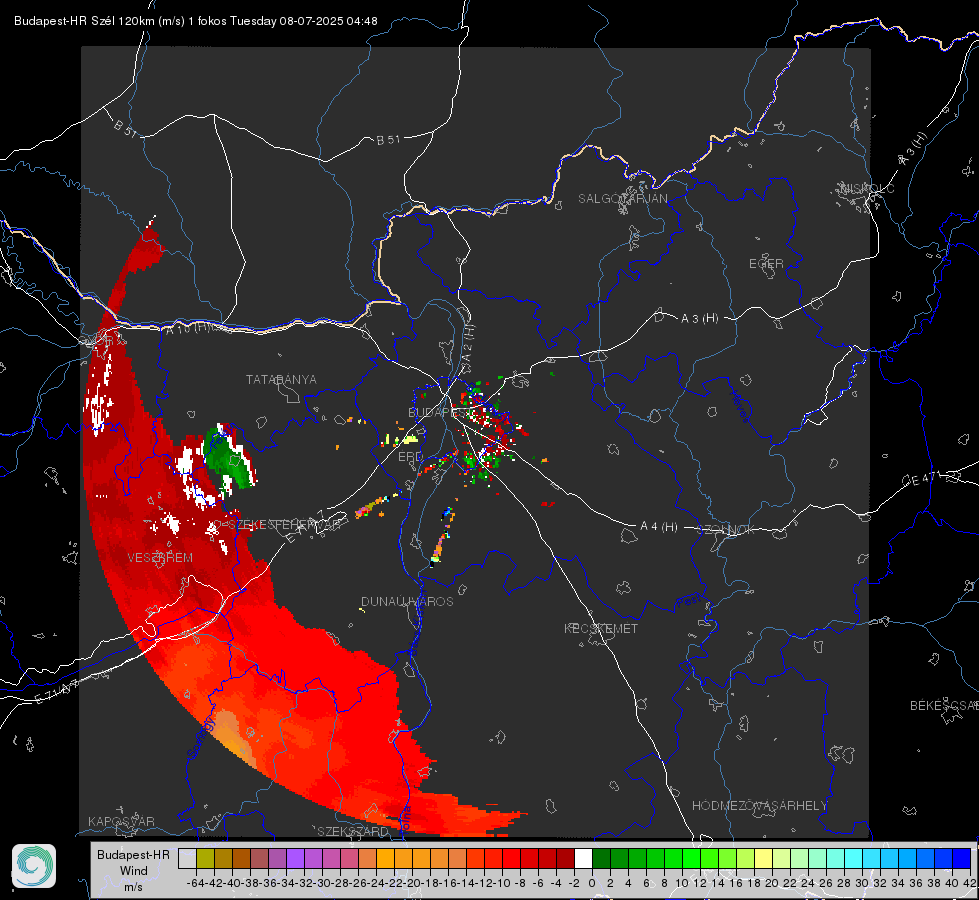Click the green velocity echo near Székesfehérvár
Screen dimensions: 979x900
click(229, 457)
